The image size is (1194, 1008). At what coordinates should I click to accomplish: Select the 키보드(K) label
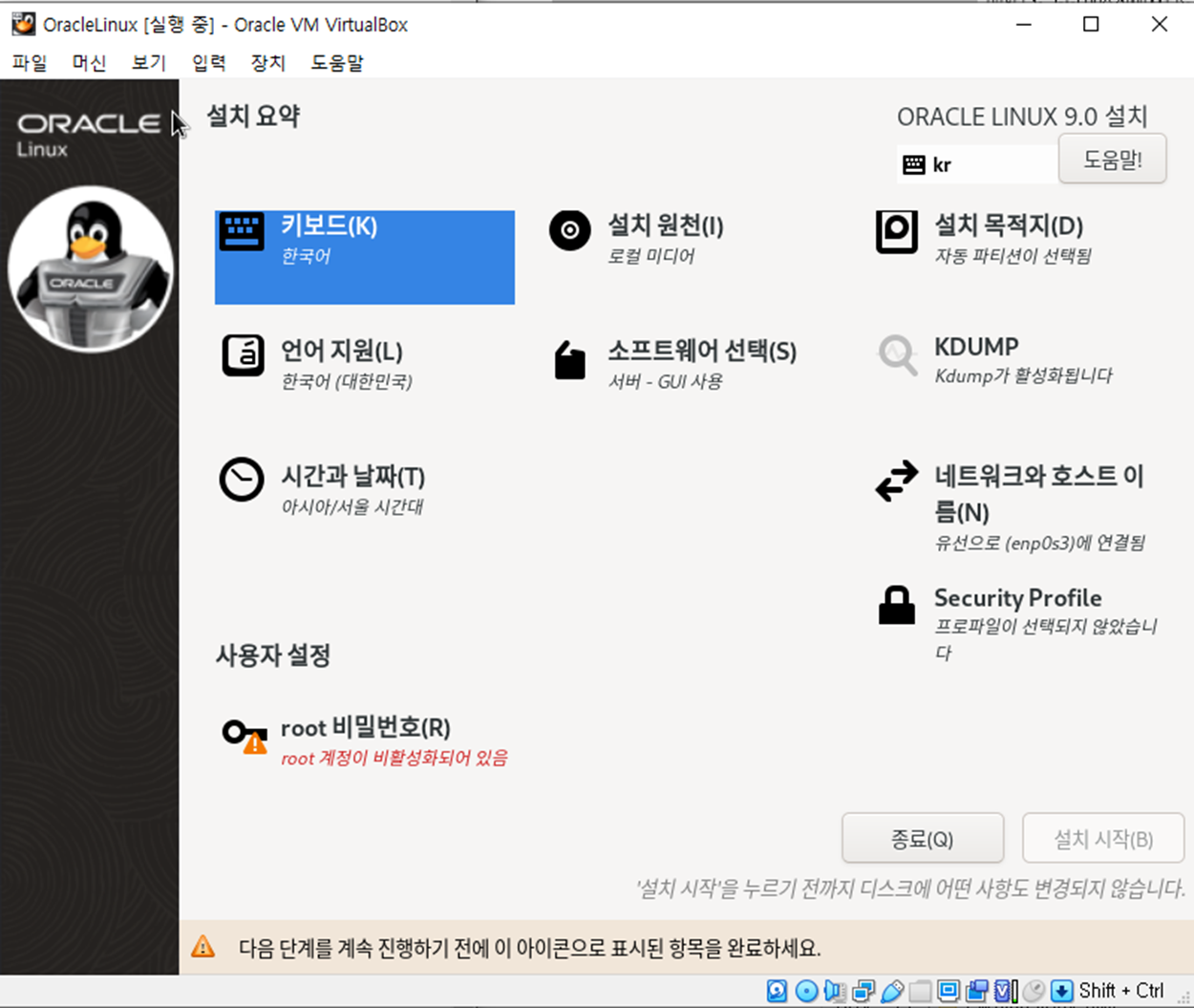(329, 225)
